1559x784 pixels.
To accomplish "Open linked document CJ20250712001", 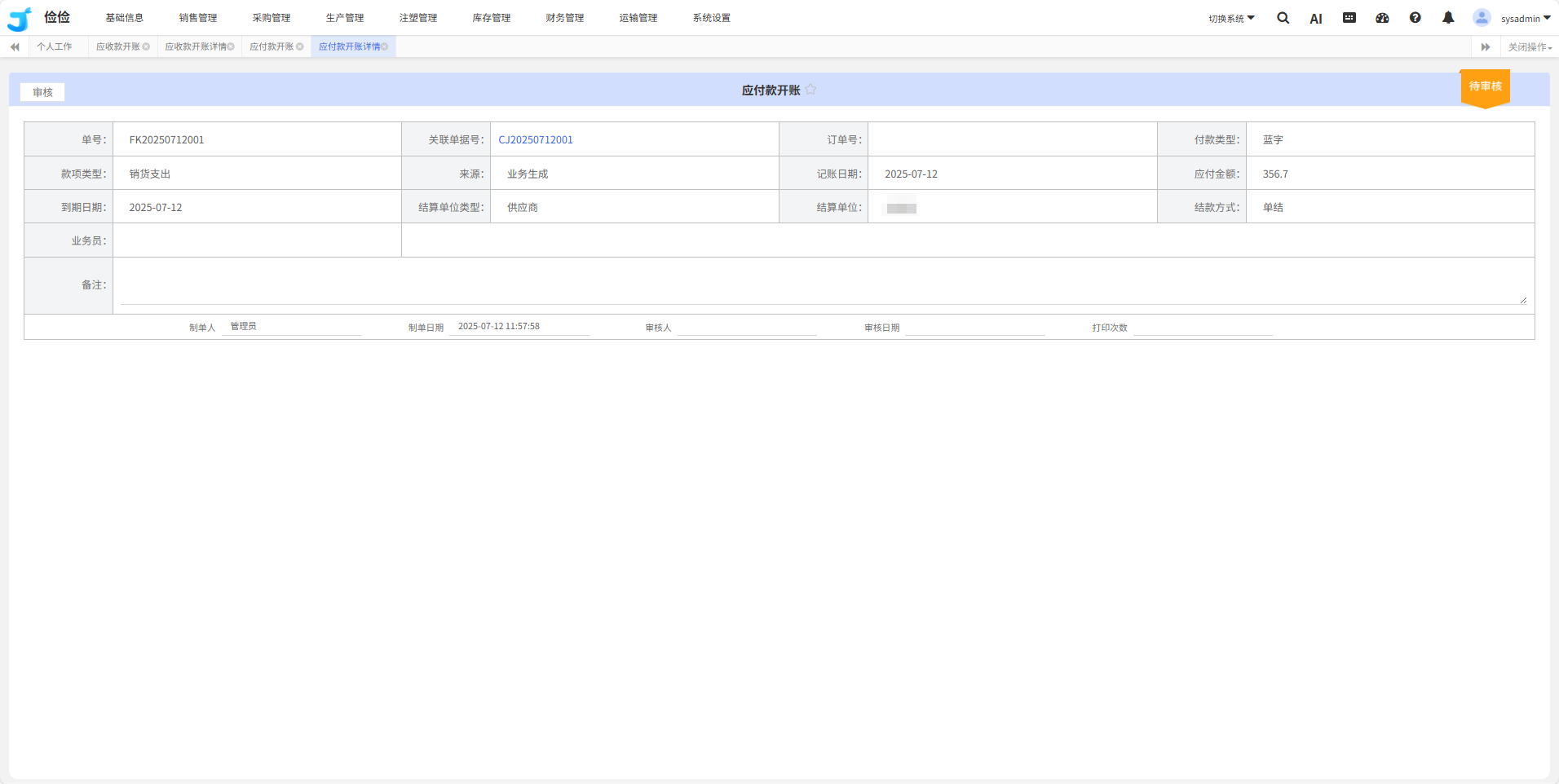I will [x=536, y=139].
